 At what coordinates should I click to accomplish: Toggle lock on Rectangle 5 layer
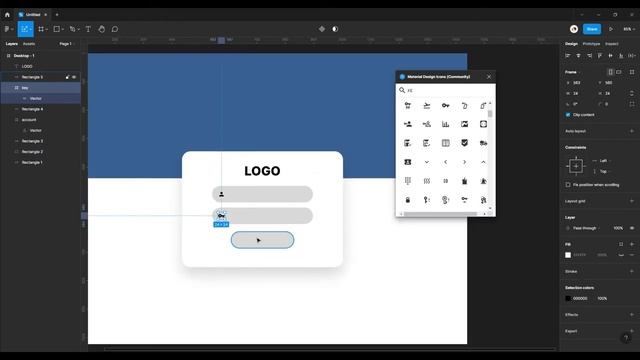(x=67, y=77)
